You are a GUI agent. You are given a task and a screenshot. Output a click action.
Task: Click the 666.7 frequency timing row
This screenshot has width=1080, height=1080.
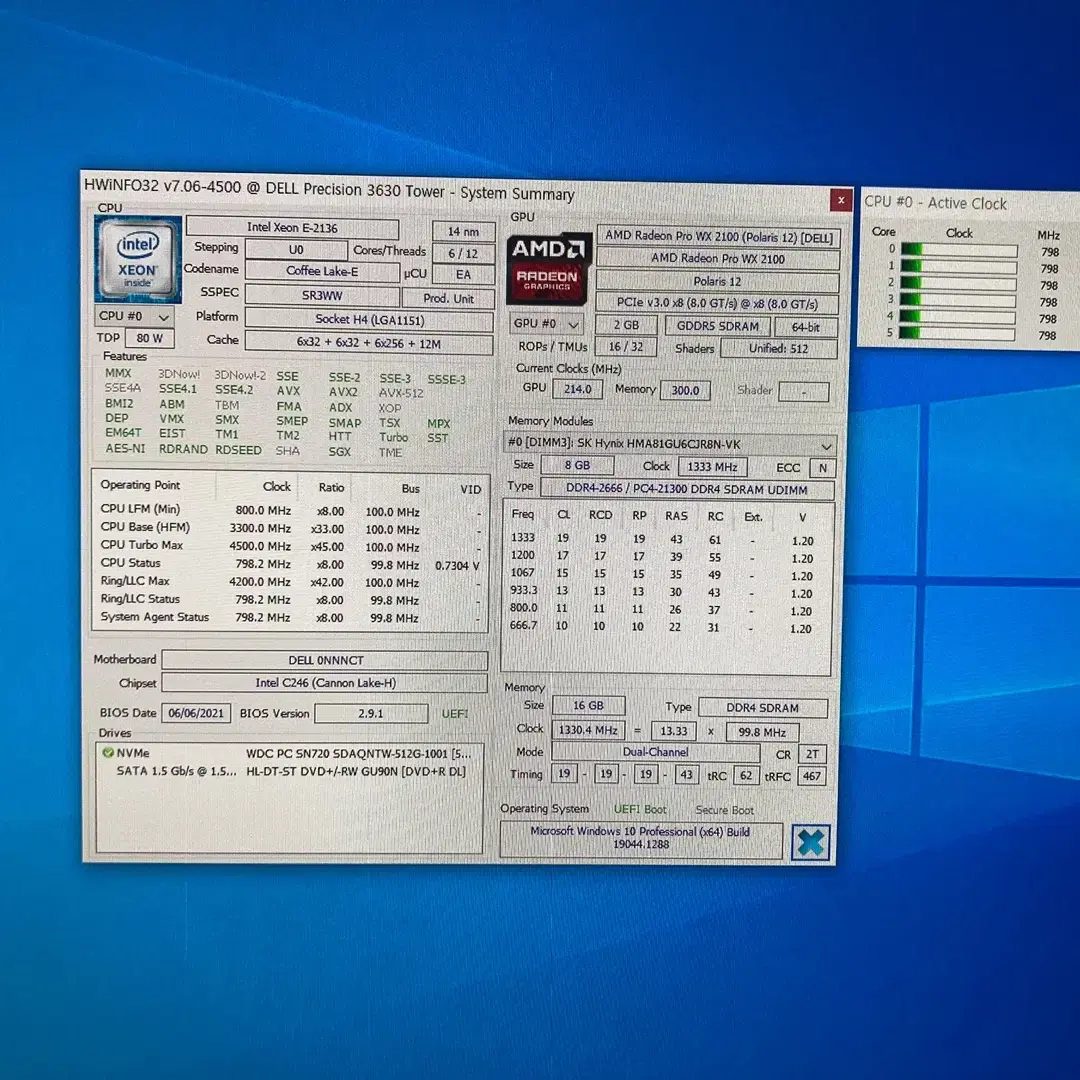[664, 627]
